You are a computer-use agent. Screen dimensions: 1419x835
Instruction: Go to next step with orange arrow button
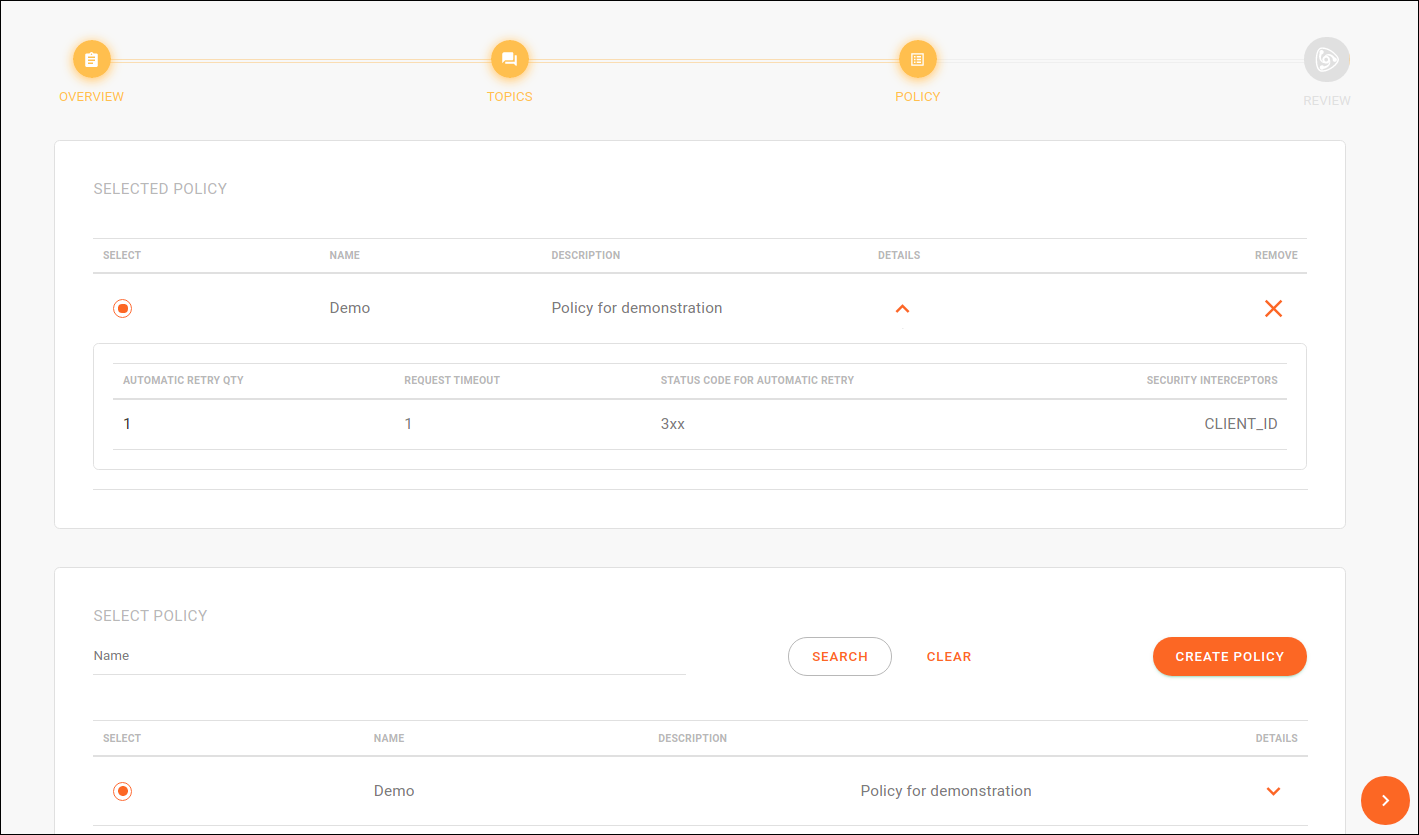pyautogui.click(x=1385, y=800)
